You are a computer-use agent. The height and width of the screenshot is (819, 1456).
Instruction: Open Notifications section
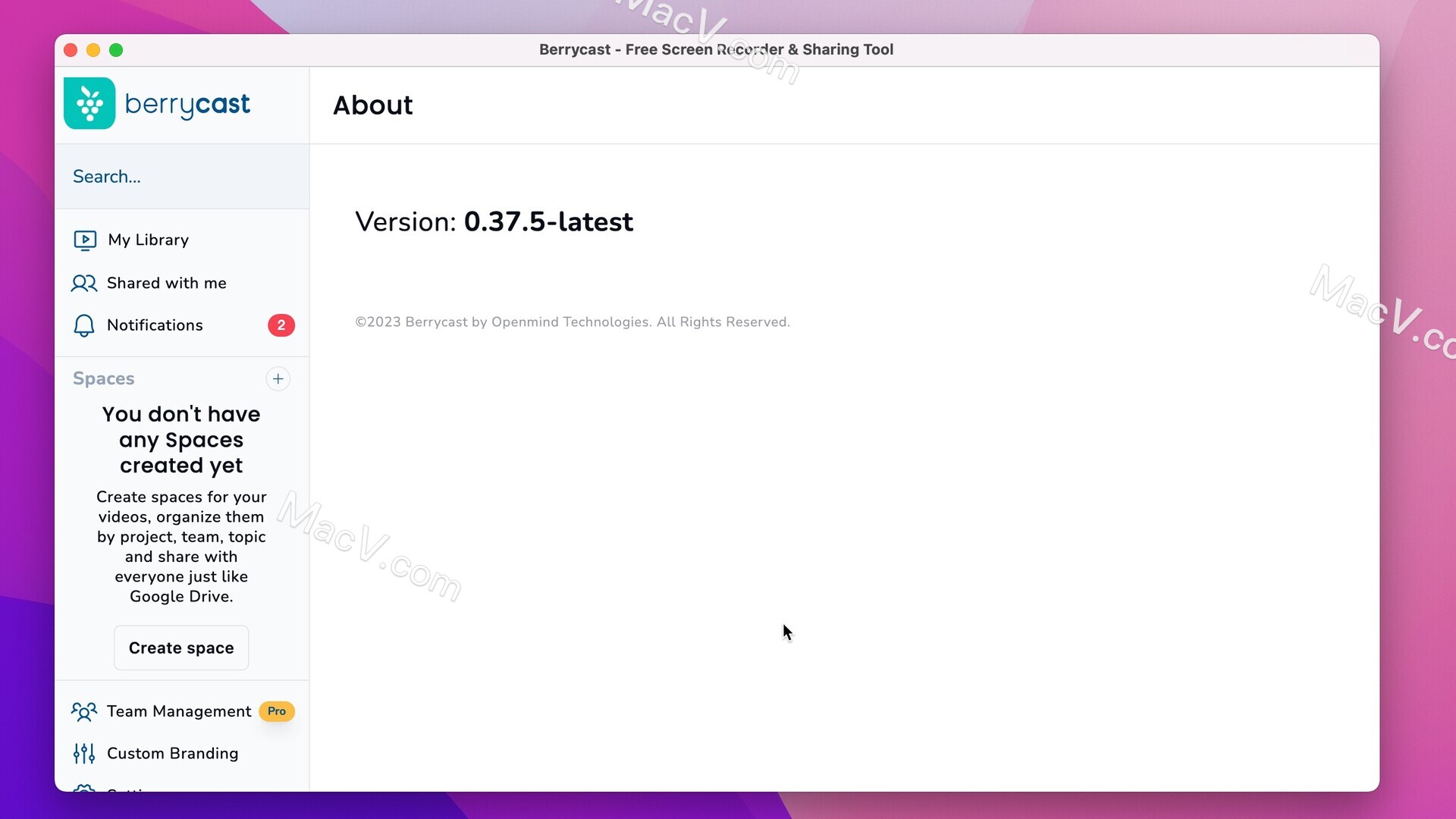tap(182, 325)
